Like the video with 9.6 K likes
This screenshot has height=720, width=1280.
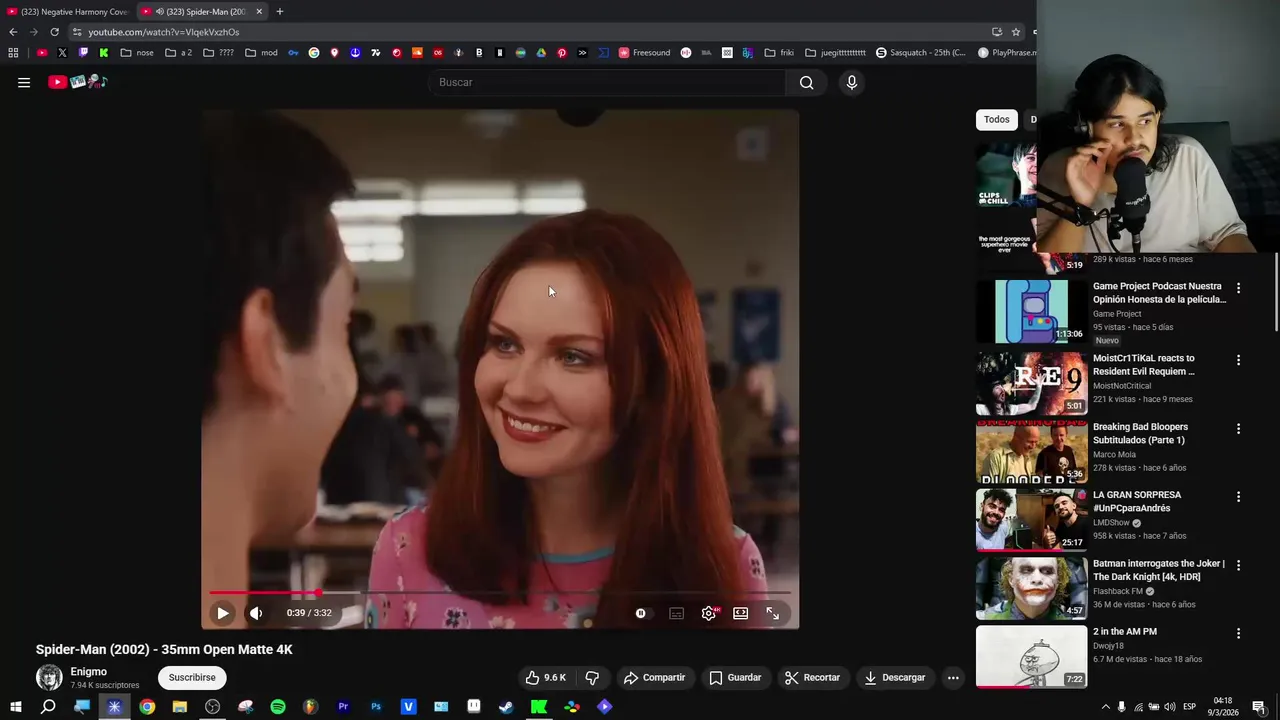546,677
